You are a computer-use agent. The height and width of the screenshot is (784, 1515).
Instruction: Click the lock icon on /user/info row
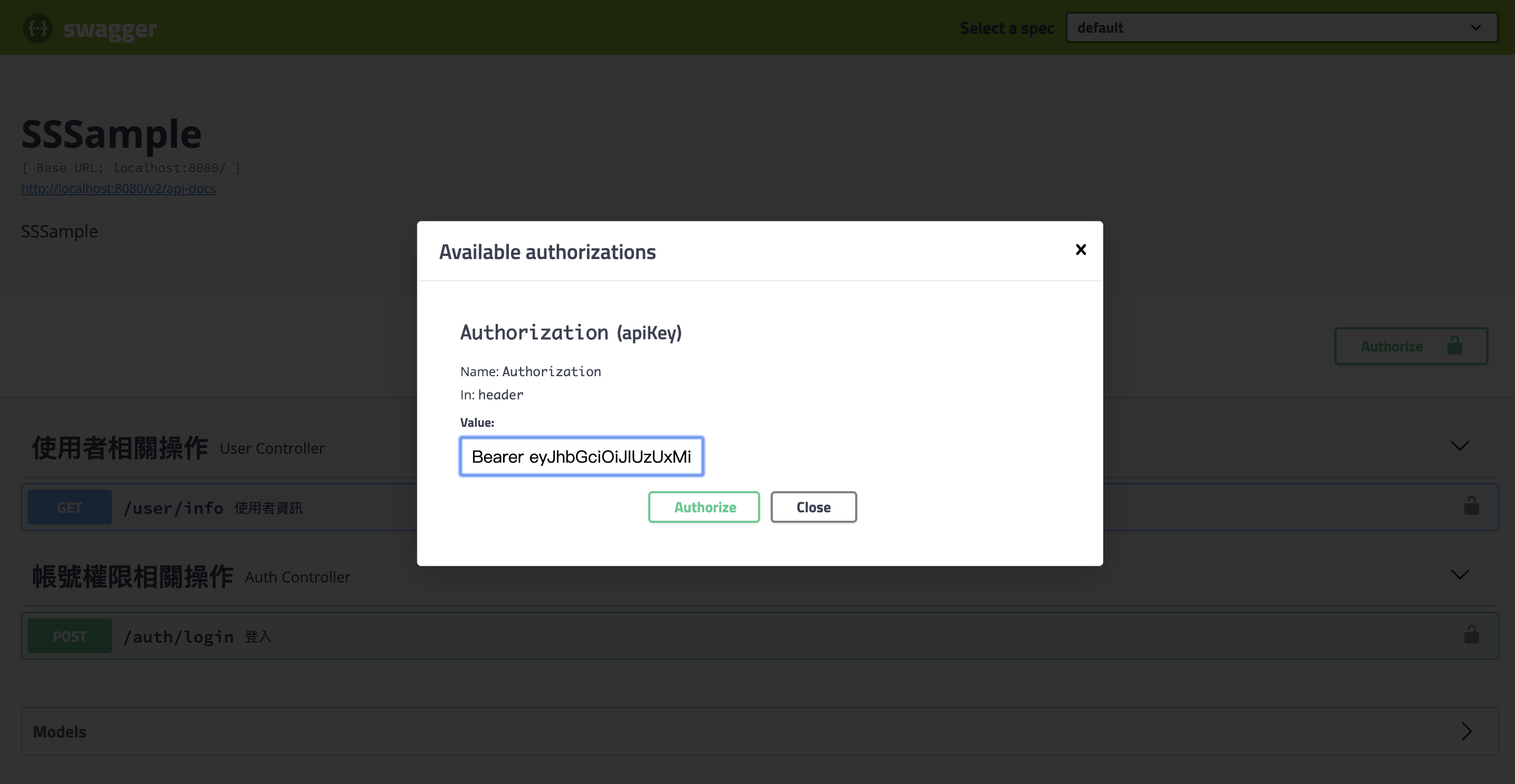pyautogui.click(x=1471, y=506)
